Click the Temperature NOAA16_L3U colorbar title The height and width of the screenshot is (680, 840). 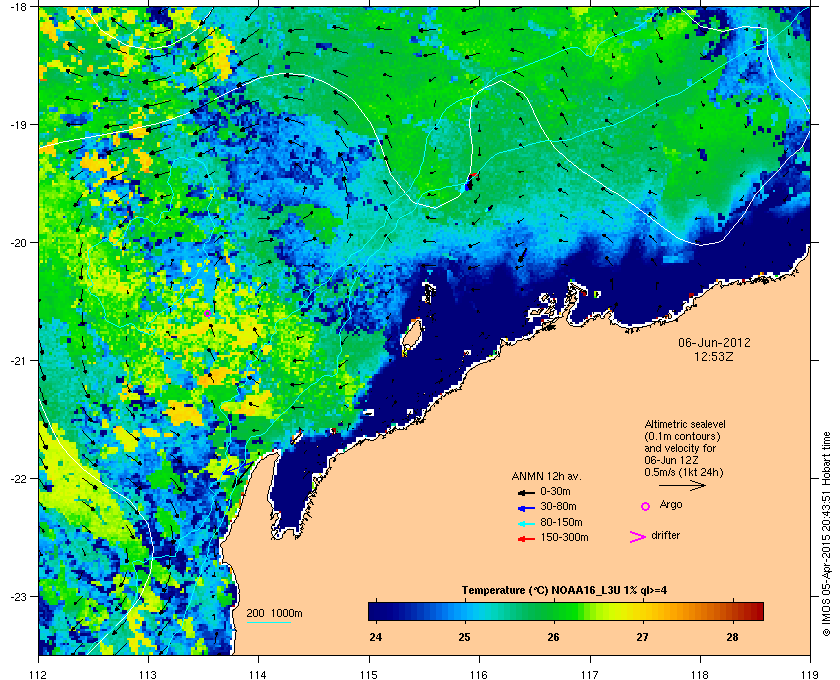point(564,590)
